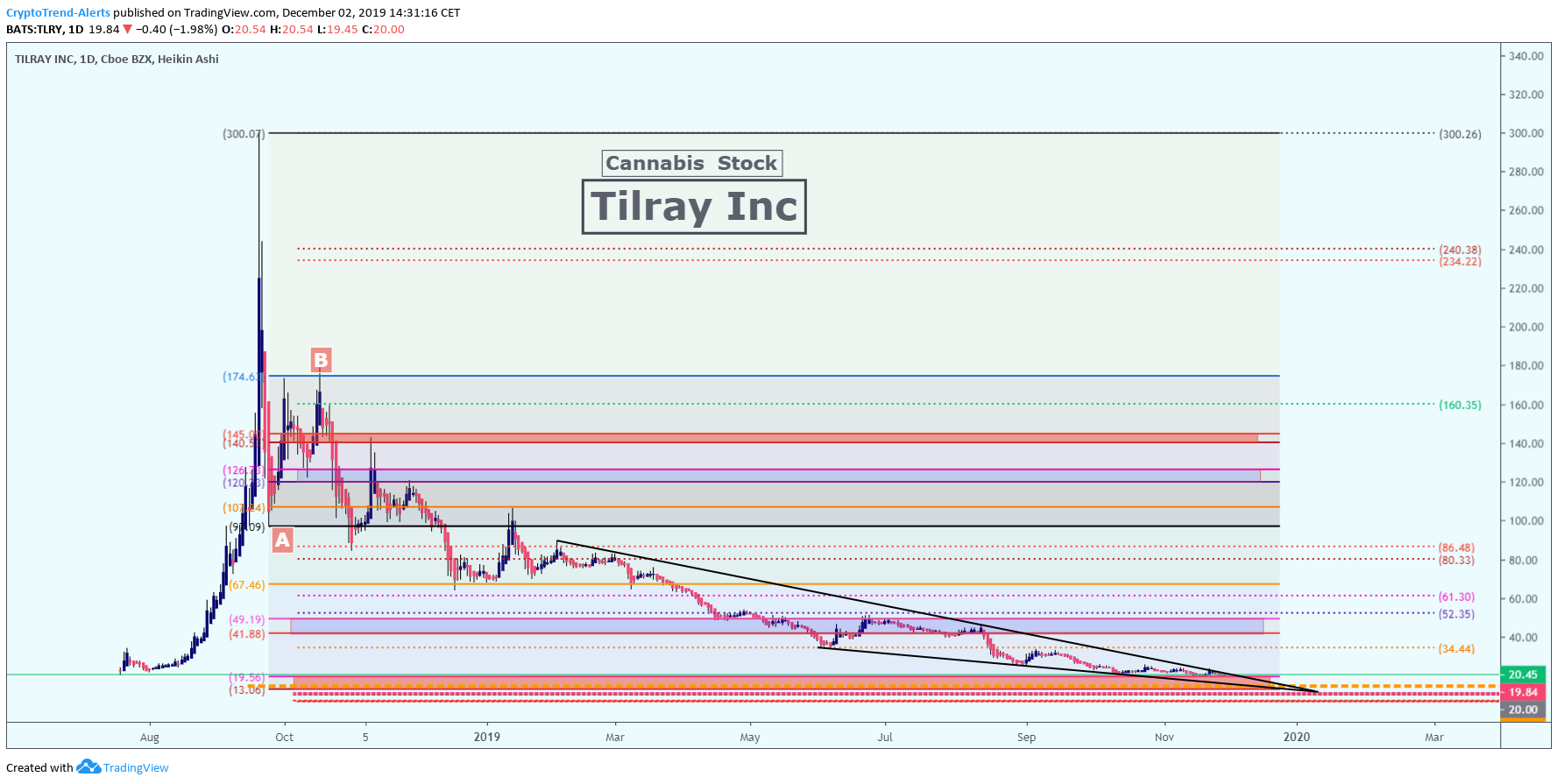
Task: Click the TradingView link in footer
Action: (136, 767)
